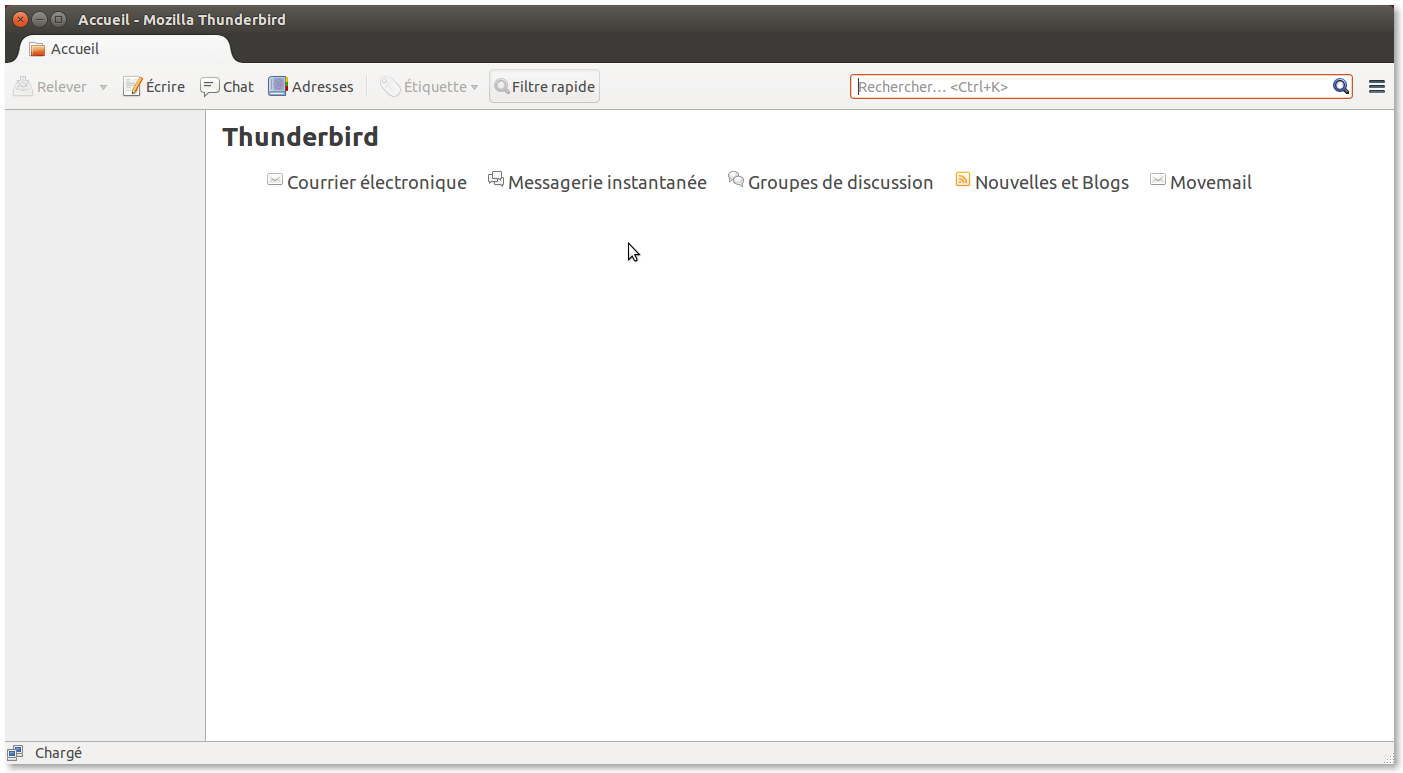Select the Accueil tab

pyautogui.click(x=125, y=49)
